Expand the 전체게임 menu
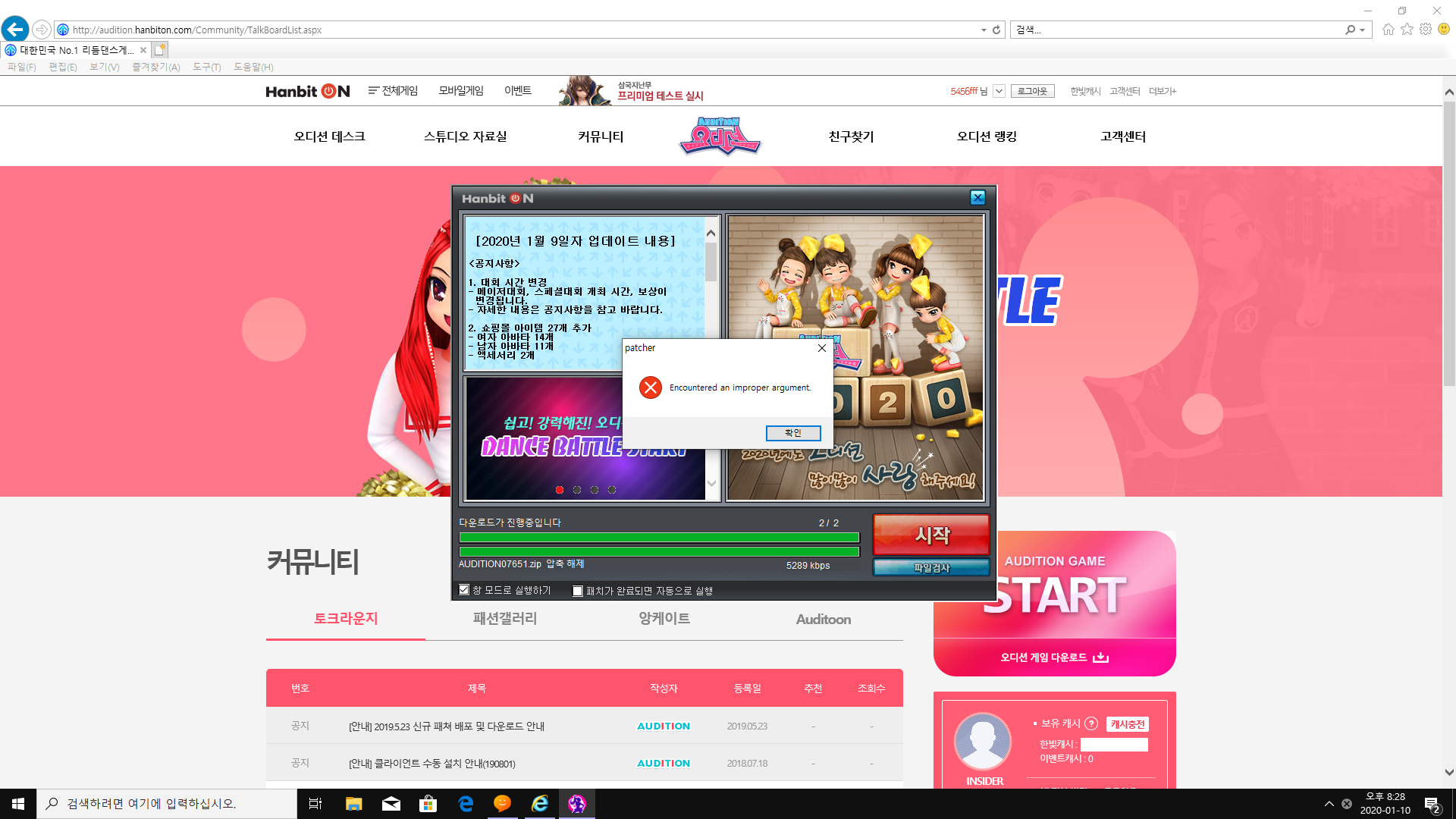The height and width of the screenshot is (819, 1456). point(393,91)
